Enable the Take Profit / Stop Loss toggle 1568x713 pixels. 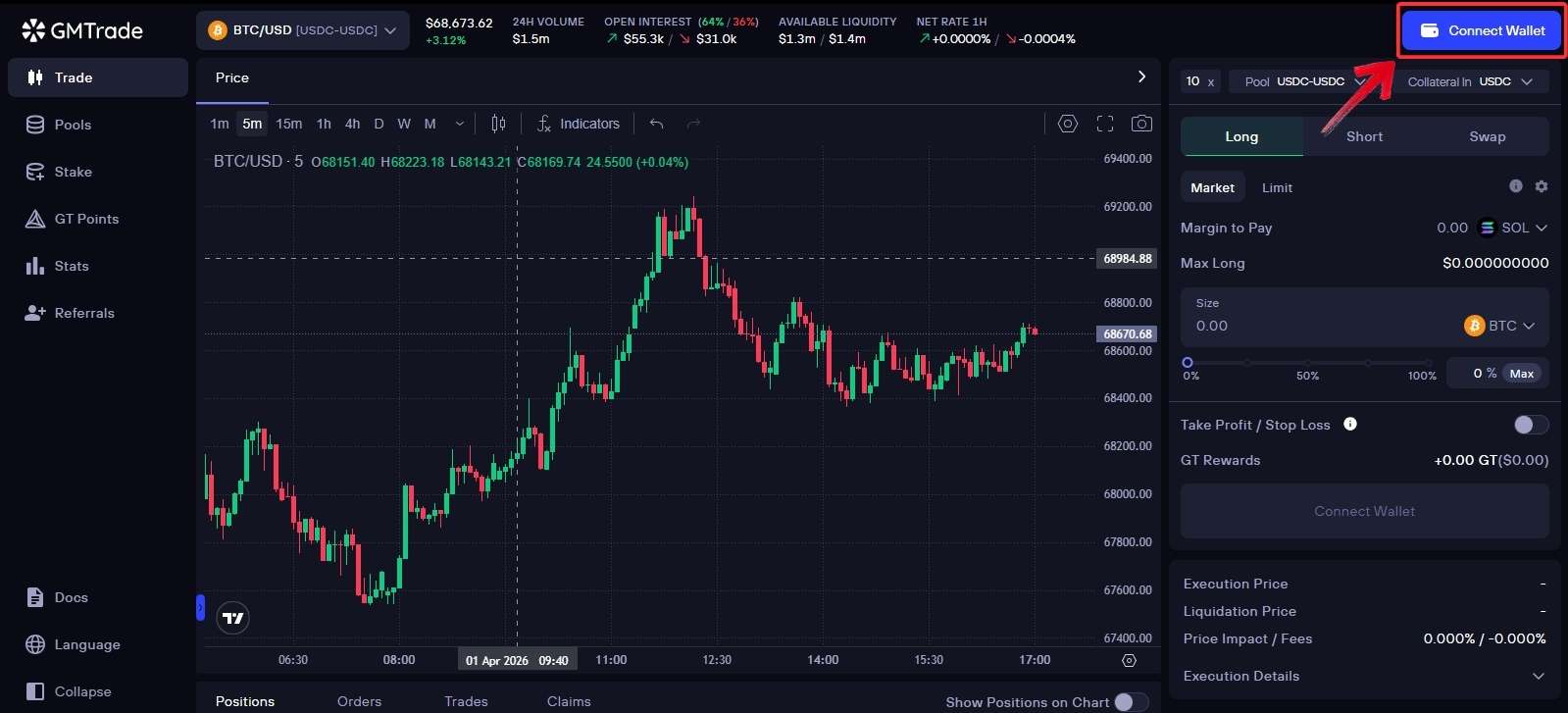(x=1531, y=425)
